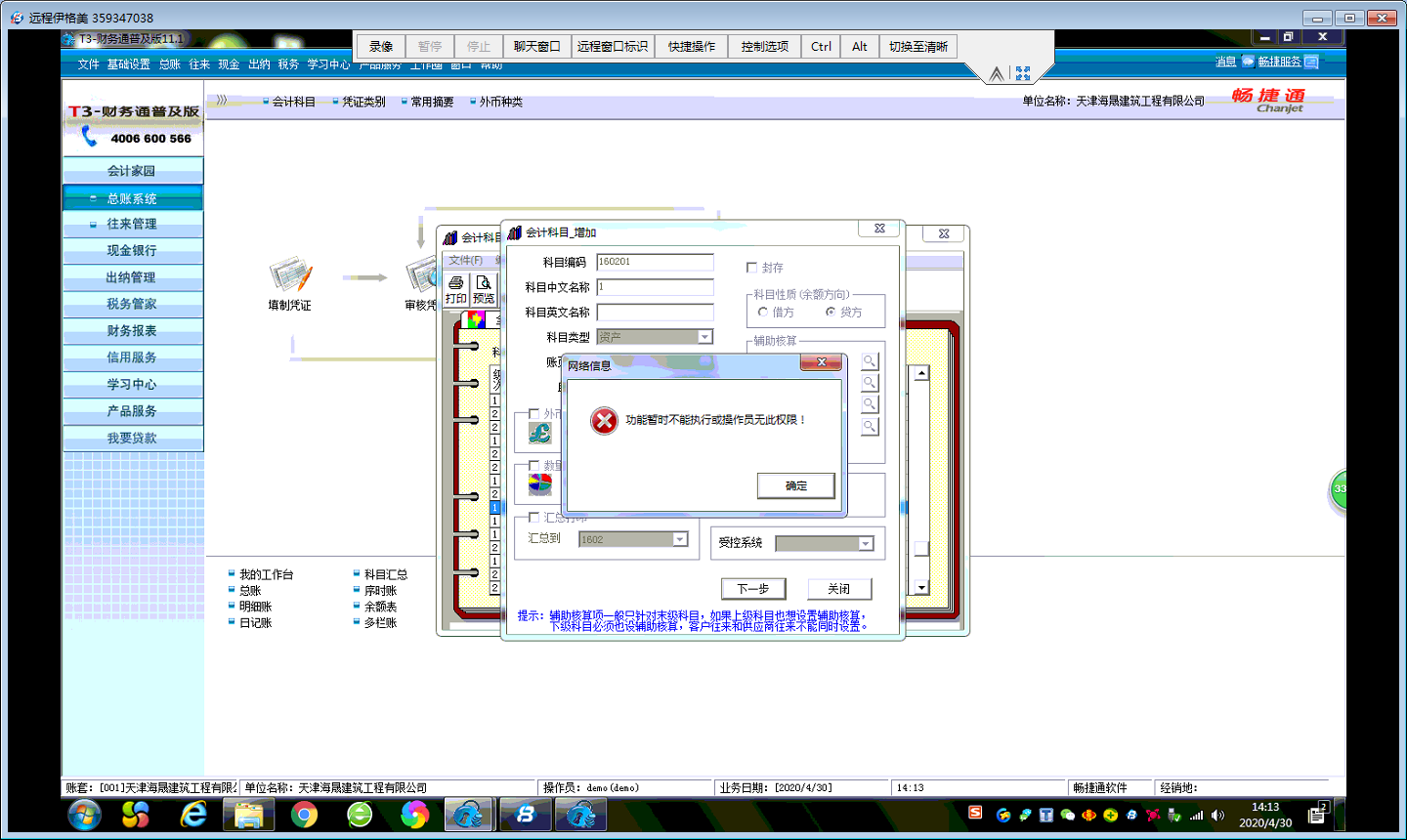Screen dimensions: 1407x840
Task: Open the file explorer folder on taskbar
Action: coord(248,814)
